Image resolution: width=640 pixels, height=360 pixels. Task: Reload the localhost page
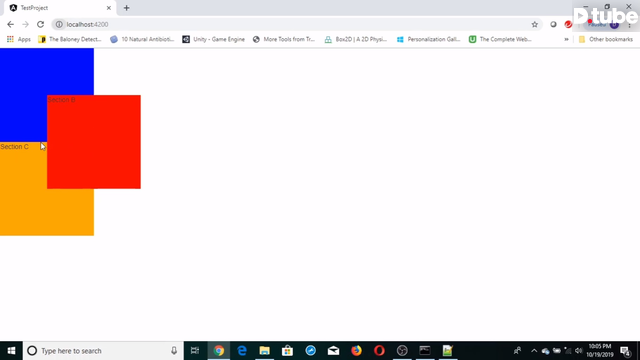pos(40,24)
